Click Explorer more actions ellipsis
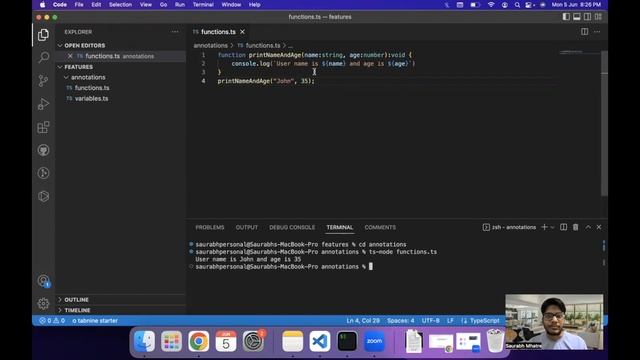 click(x=175, y=32)
